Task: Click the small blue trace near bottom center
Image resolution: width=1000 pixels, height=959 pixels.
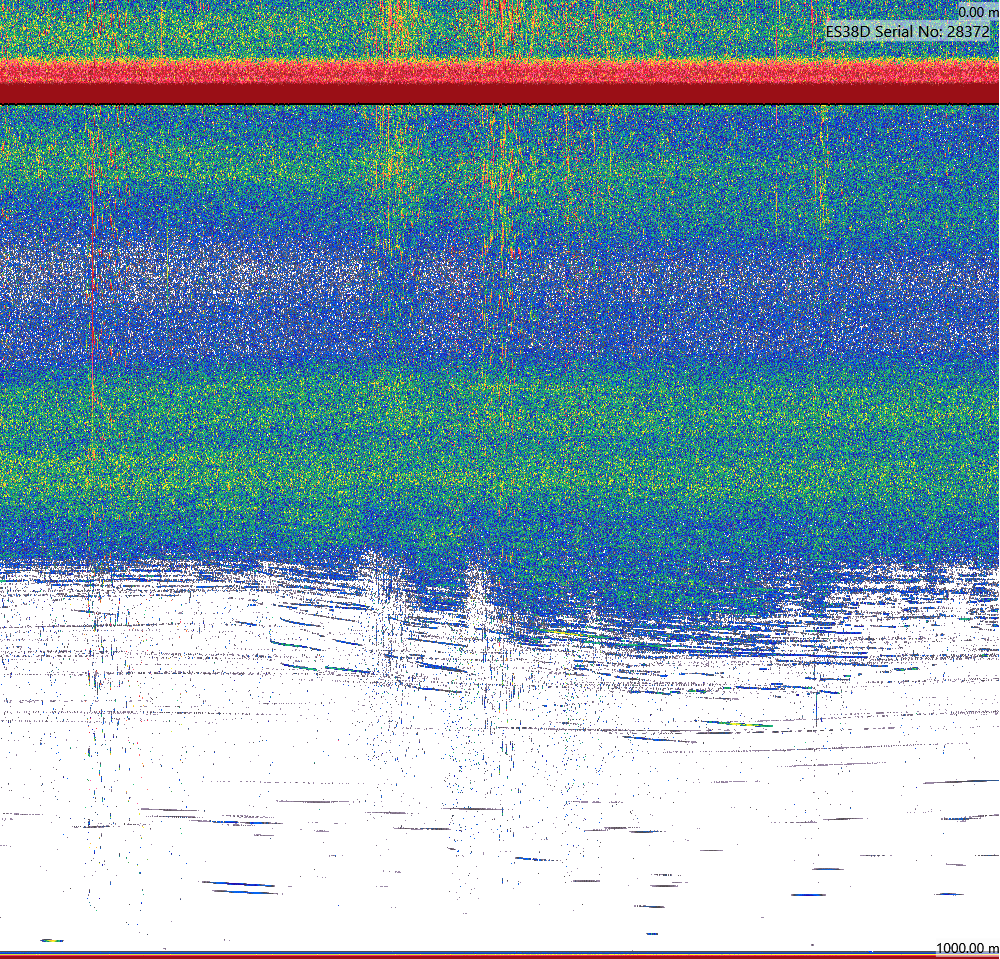Action: coord(651,934)
